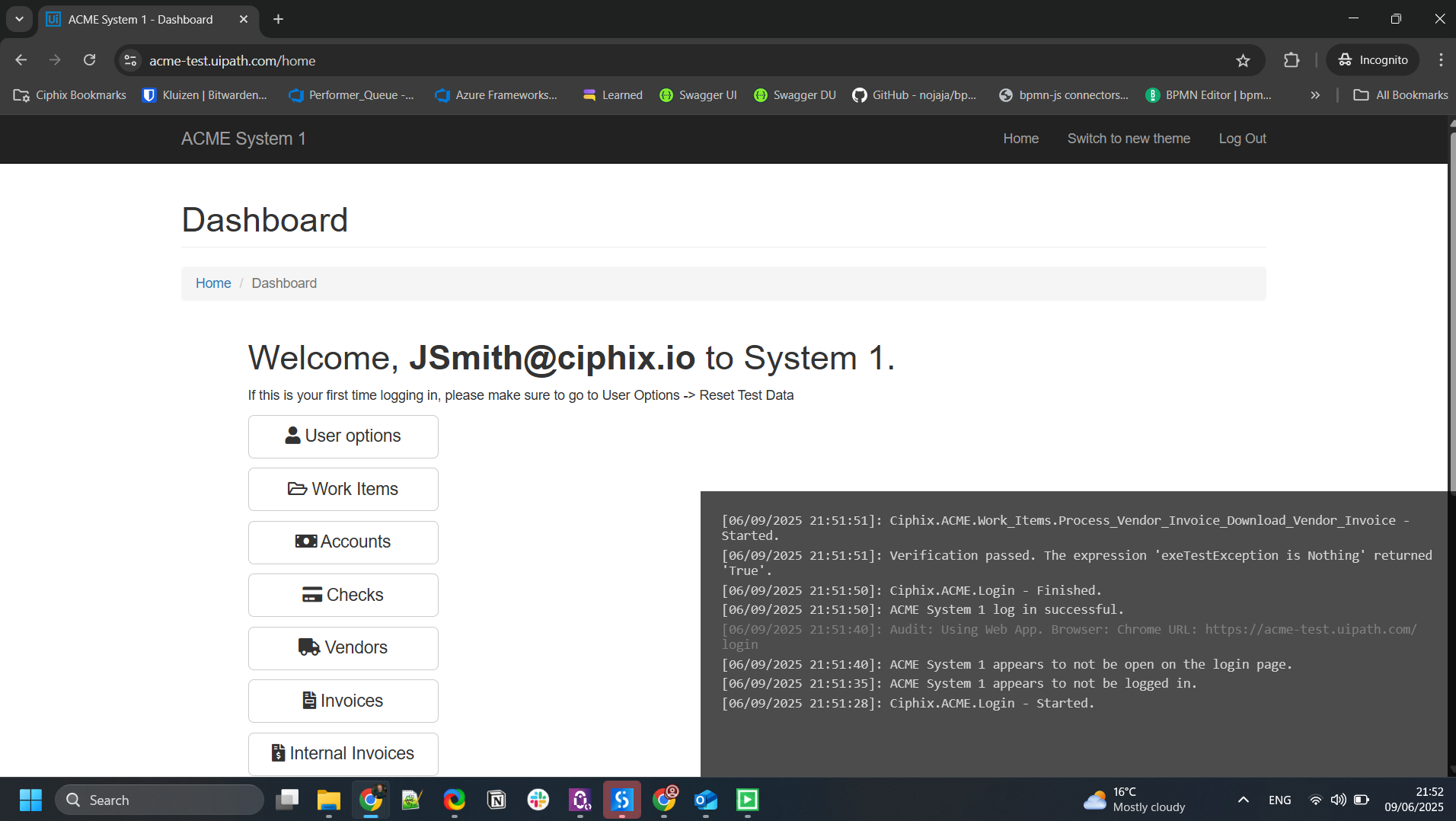The height and width of the screenshot is (821, 1456).
Task: Reload the page with the refresh icon
Action: [89, 60]
